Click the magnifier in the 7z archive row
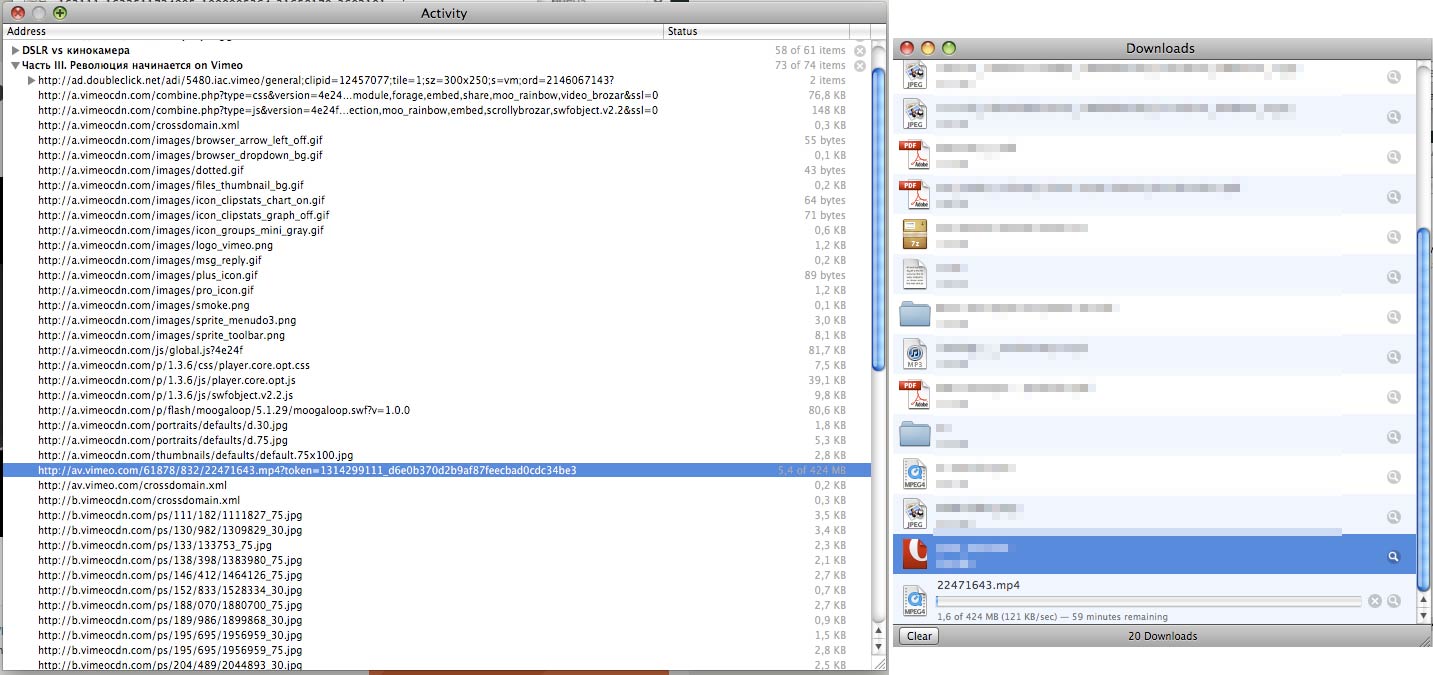The image size is (1433, 675). [x=1393, y=237]
